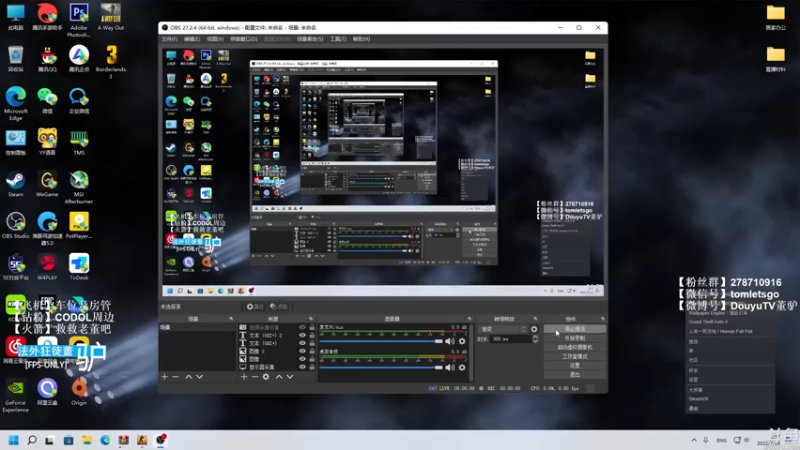The height and width of the screenshot is (450, 800).
Task: Open transition properties gear icon
Action: (534, 329)
